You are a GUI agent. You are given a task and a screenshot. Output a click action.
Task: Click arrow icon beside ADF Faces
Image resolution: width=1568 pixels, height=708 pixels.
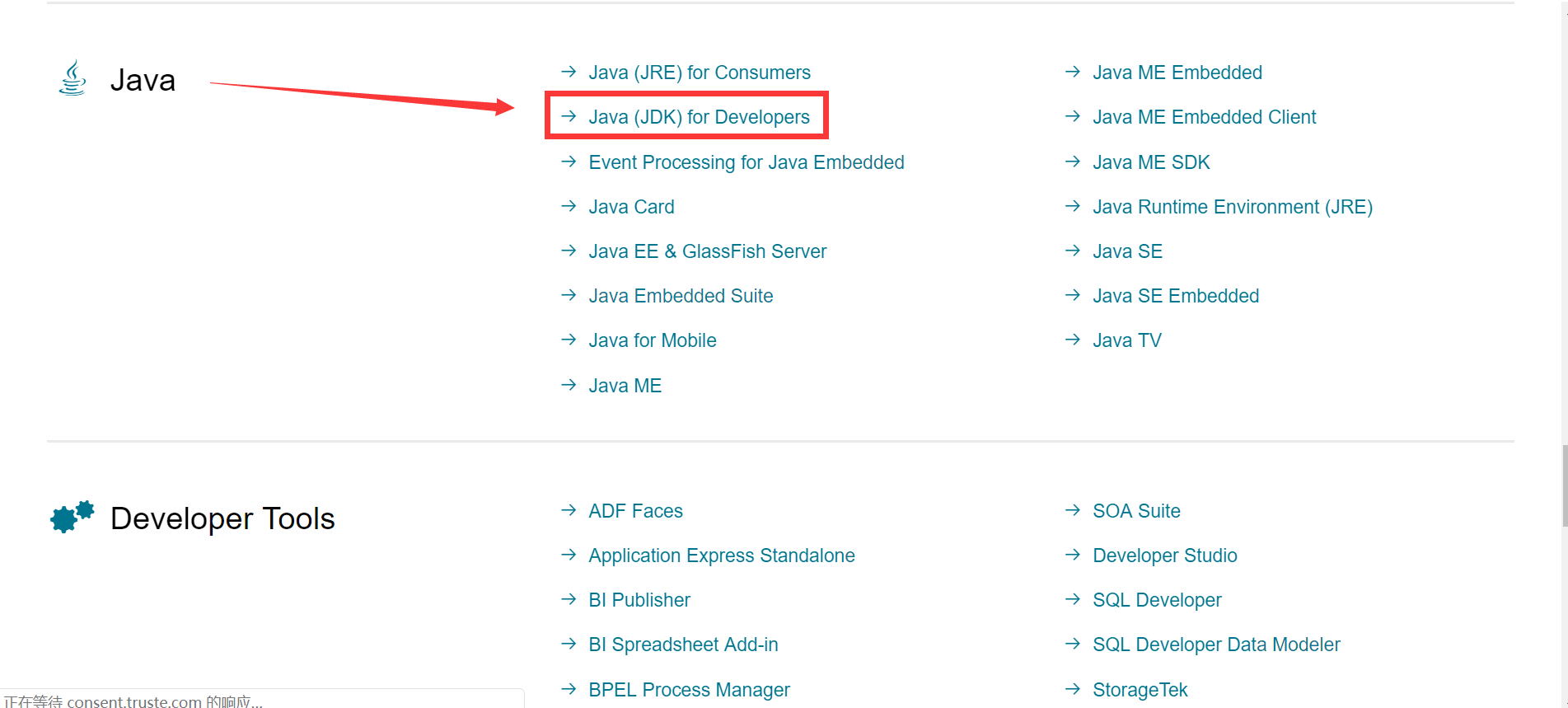pyautogui.click(x=569, y=510)
